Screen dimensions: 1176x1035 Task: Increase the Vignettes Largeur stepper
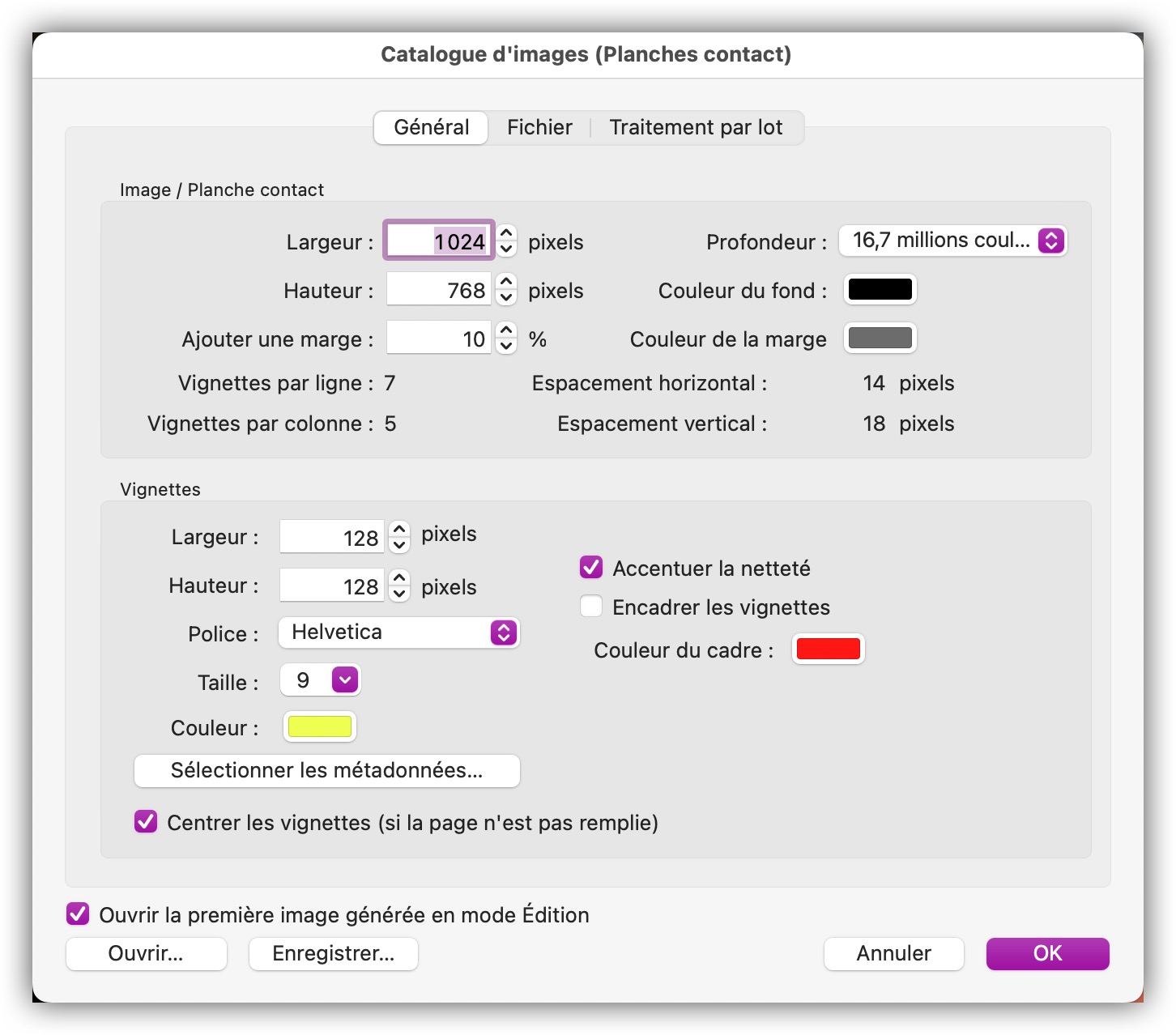pyautogui.click(x=399, y=529)
